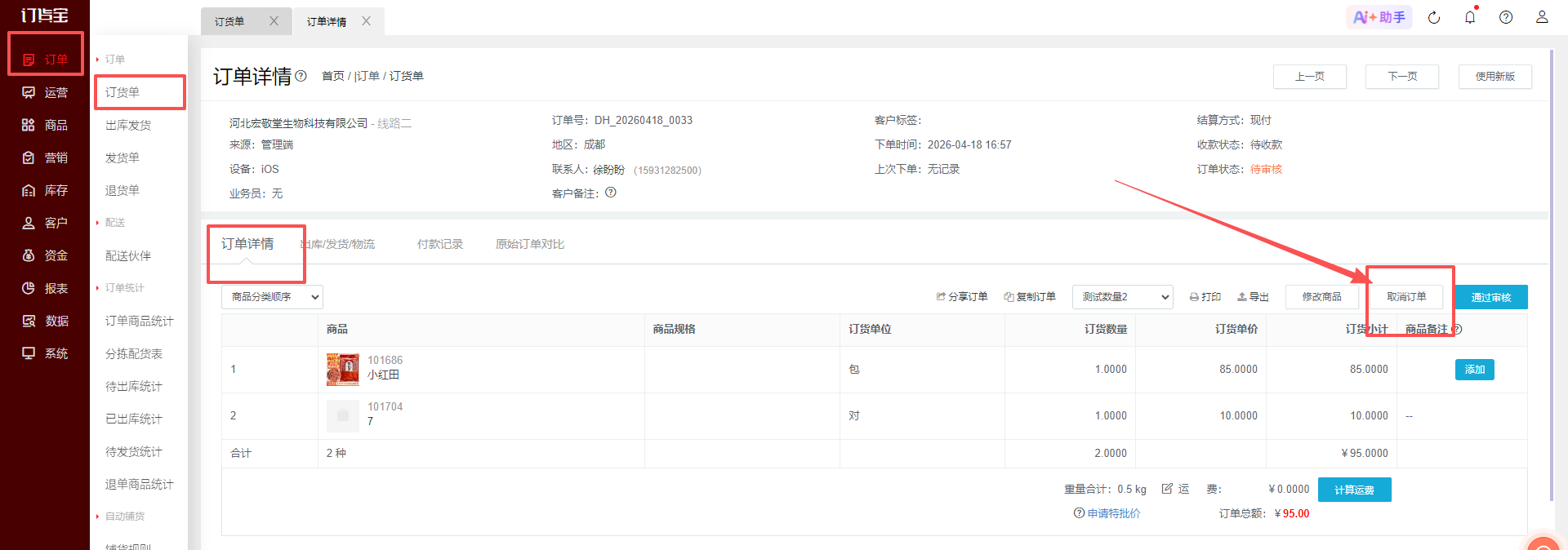
Task: Click the 申请特批价 link
Action: [1114, 513]
